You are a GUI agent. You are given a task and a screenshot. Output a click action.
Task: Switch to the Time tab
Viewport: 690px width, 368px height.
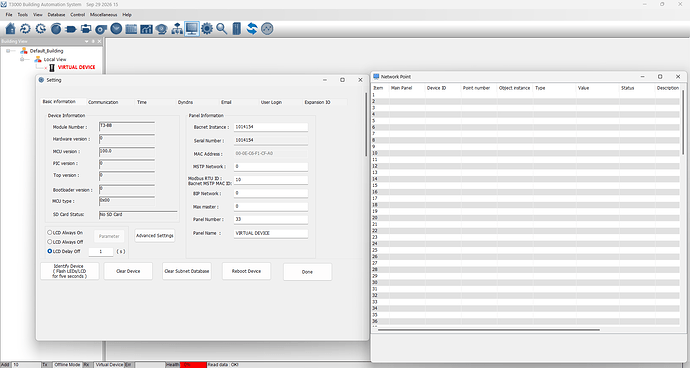[x=142, y=102]
